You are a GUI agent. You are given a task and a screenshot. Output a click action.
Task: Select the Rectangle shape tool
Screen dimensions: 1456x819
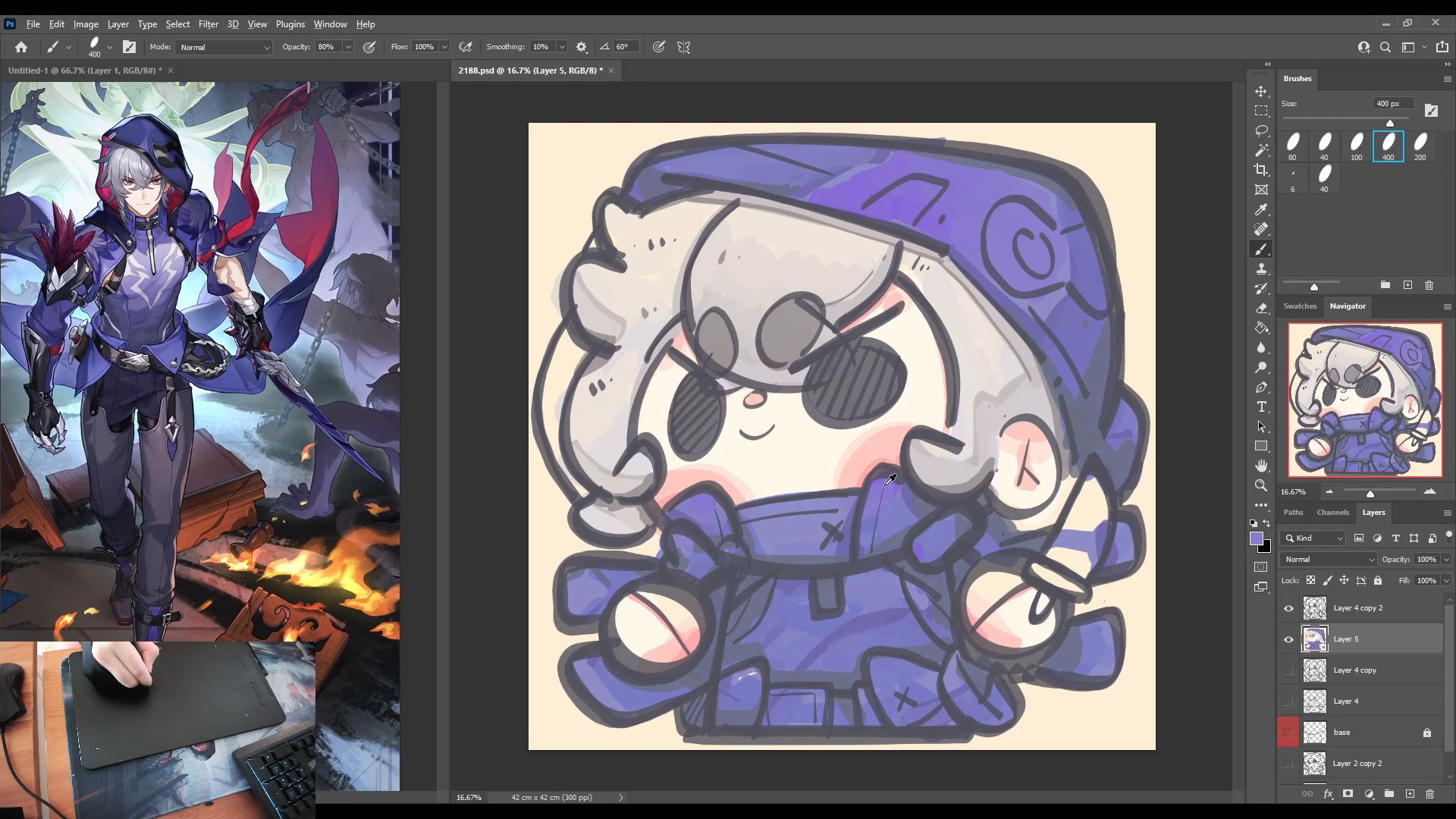click(1261, 447)
